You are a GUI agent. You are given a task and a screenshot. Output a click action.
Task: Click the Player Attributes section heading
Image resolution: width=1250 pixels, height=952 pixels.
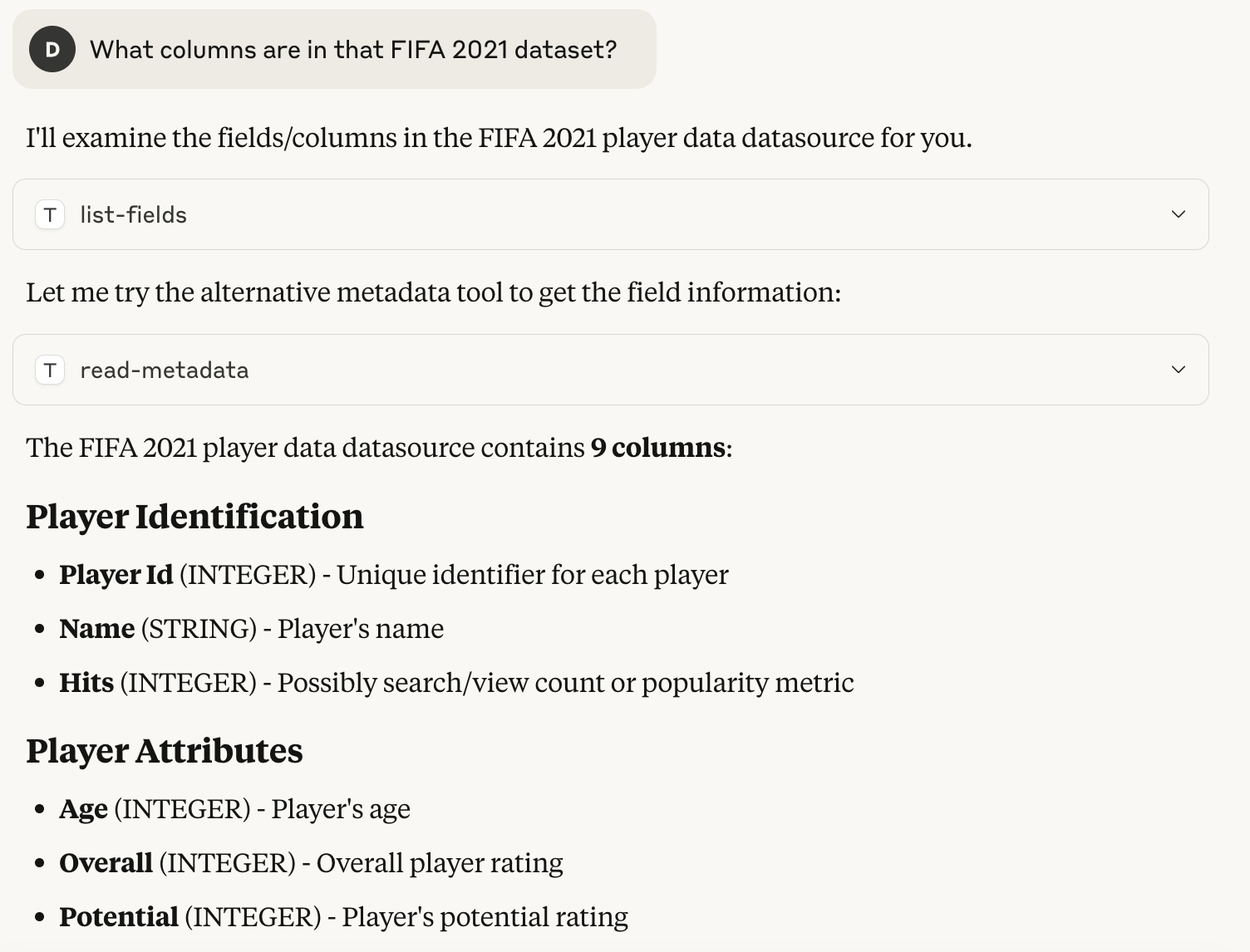(x=165, y=751)
